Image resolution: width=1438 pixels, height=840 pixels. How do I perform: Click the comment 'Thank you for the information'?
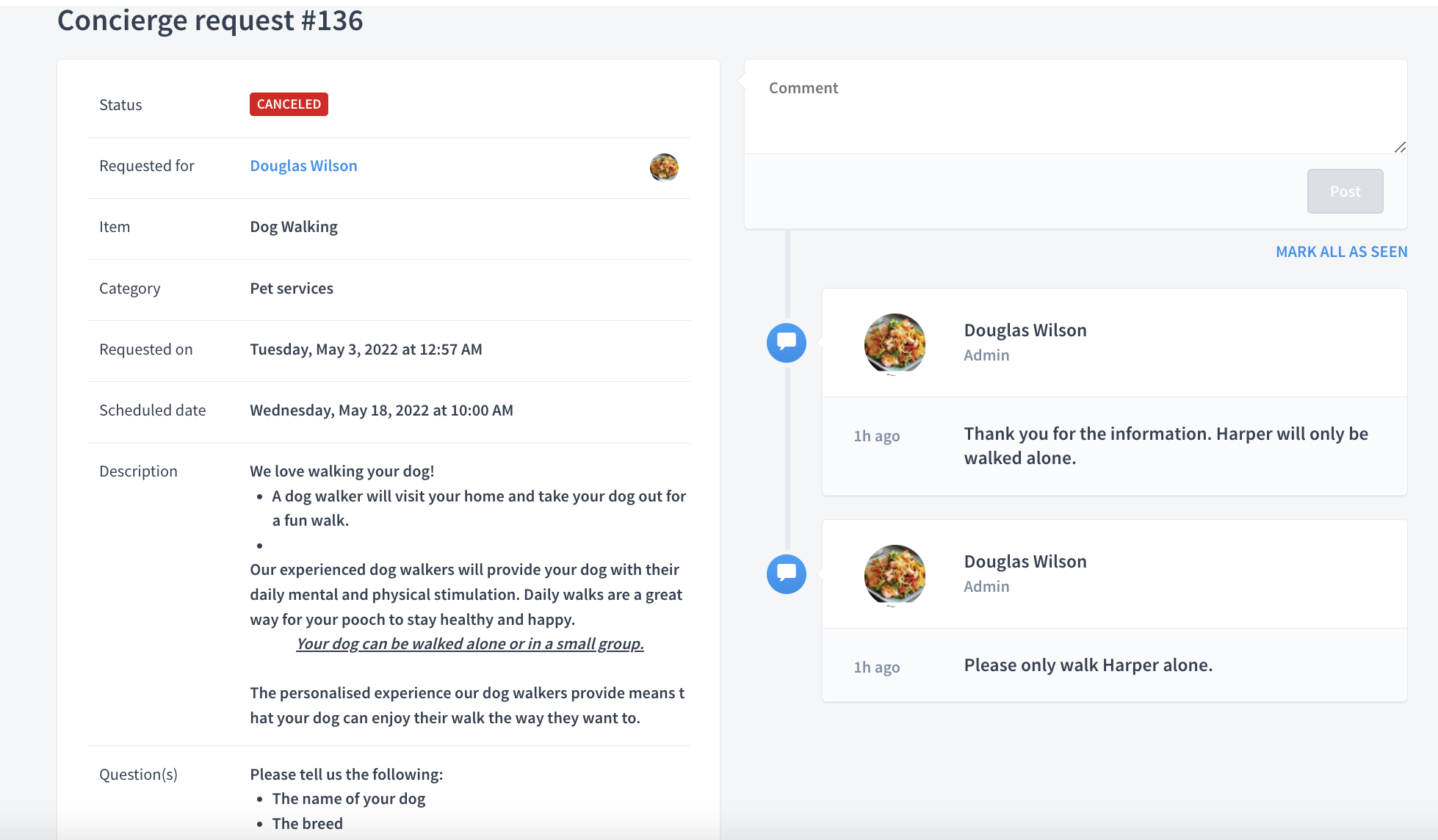pos(1166,446)
